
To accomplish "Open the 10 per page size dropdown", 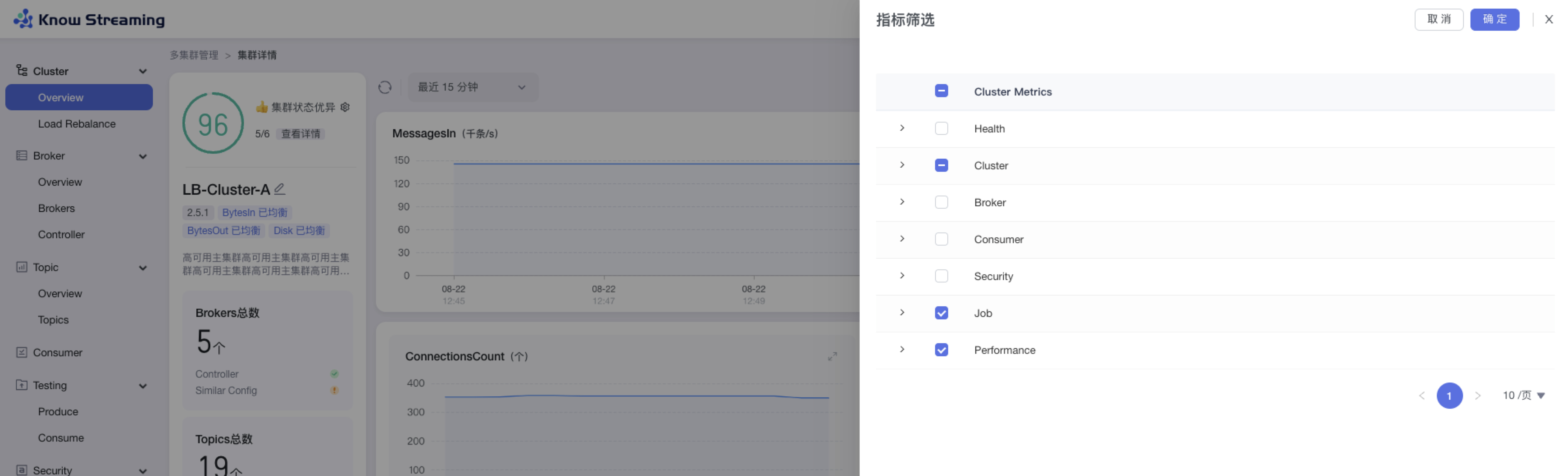I will [1523, 396].
